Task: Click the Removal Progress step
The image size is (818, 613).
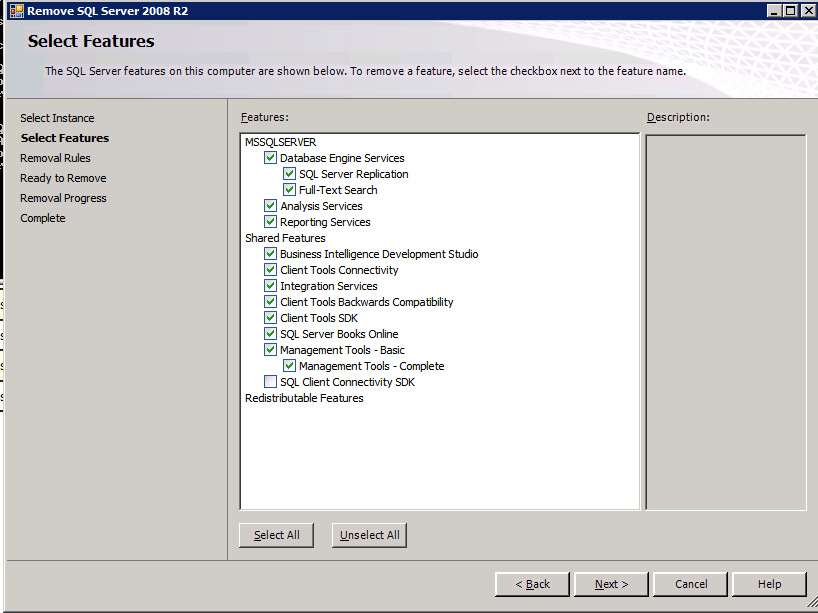Action: click(63, 198)
